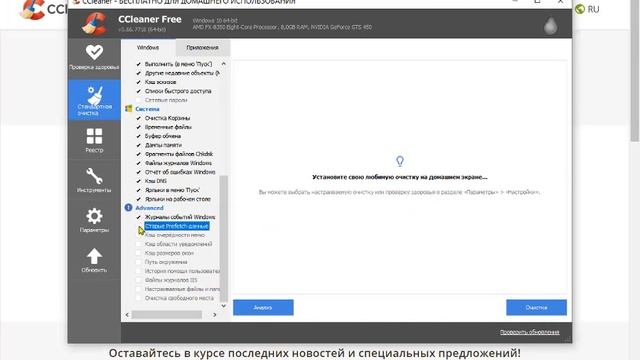Screen dimensions: 640x360
Task: Click the Очистка button
Action: (x=536, y=307)
